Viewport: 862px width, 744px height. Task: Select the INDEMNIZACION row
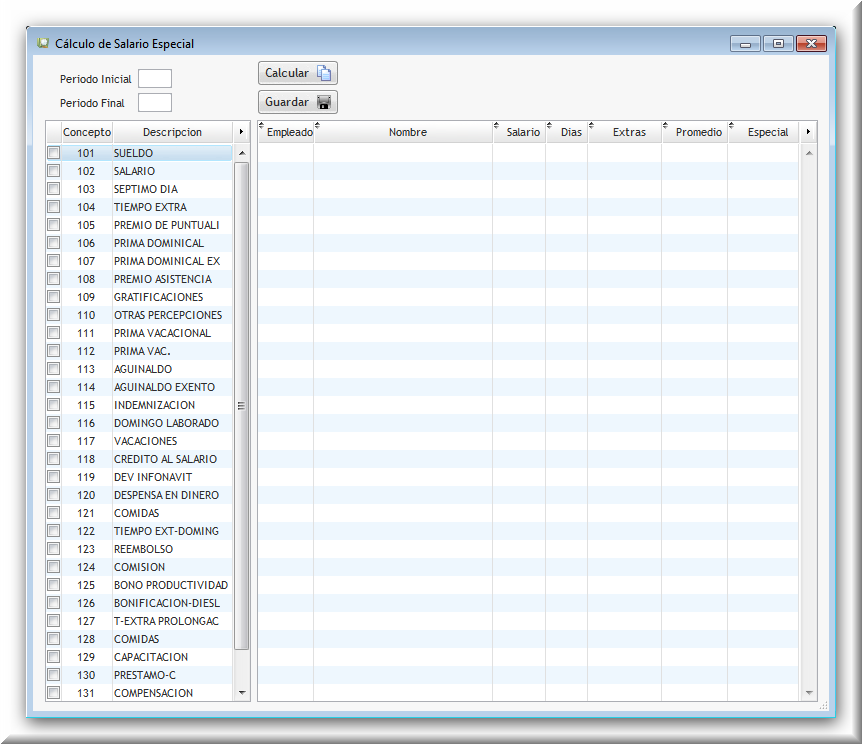click(140, 405)
